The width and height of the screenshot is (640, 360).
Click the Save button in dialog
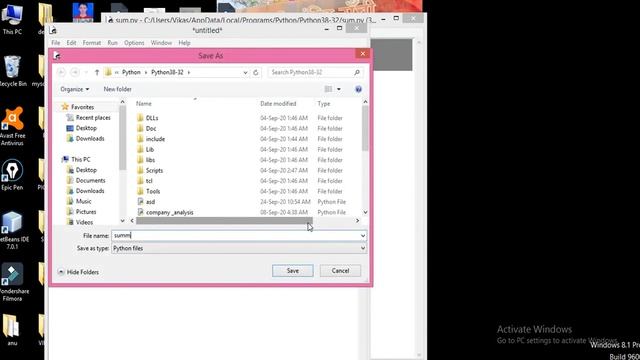click(x=293, y=271)
